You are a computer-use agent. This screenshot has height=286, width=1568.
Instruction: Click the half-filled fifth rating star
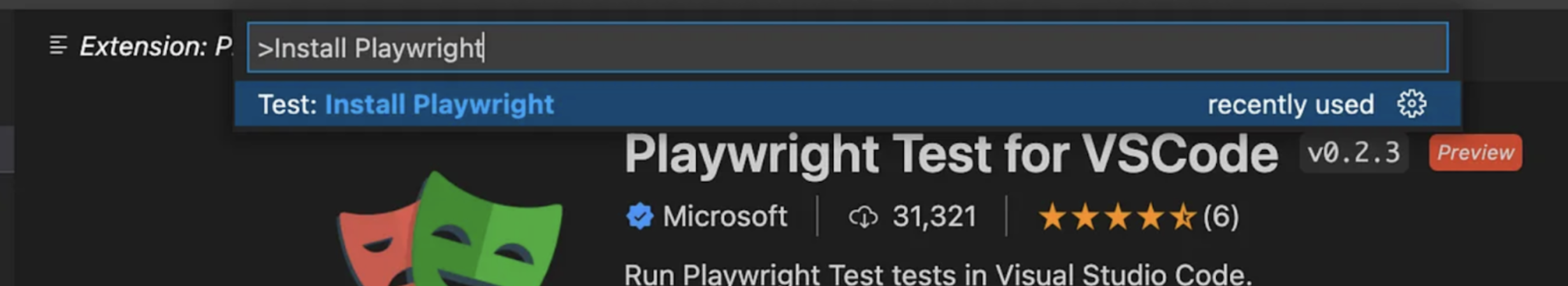click(1183, 217)
